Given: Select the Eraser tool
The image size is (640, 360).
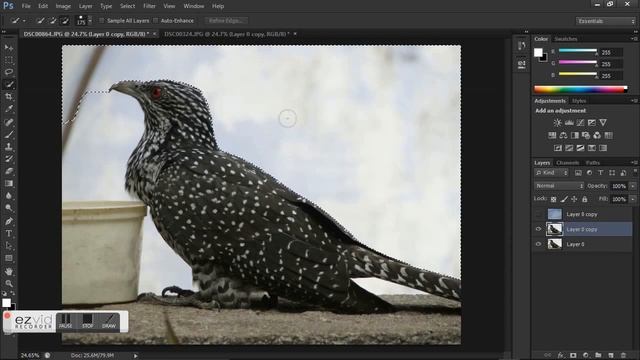Looking at the screenshot, I should 9,171.
